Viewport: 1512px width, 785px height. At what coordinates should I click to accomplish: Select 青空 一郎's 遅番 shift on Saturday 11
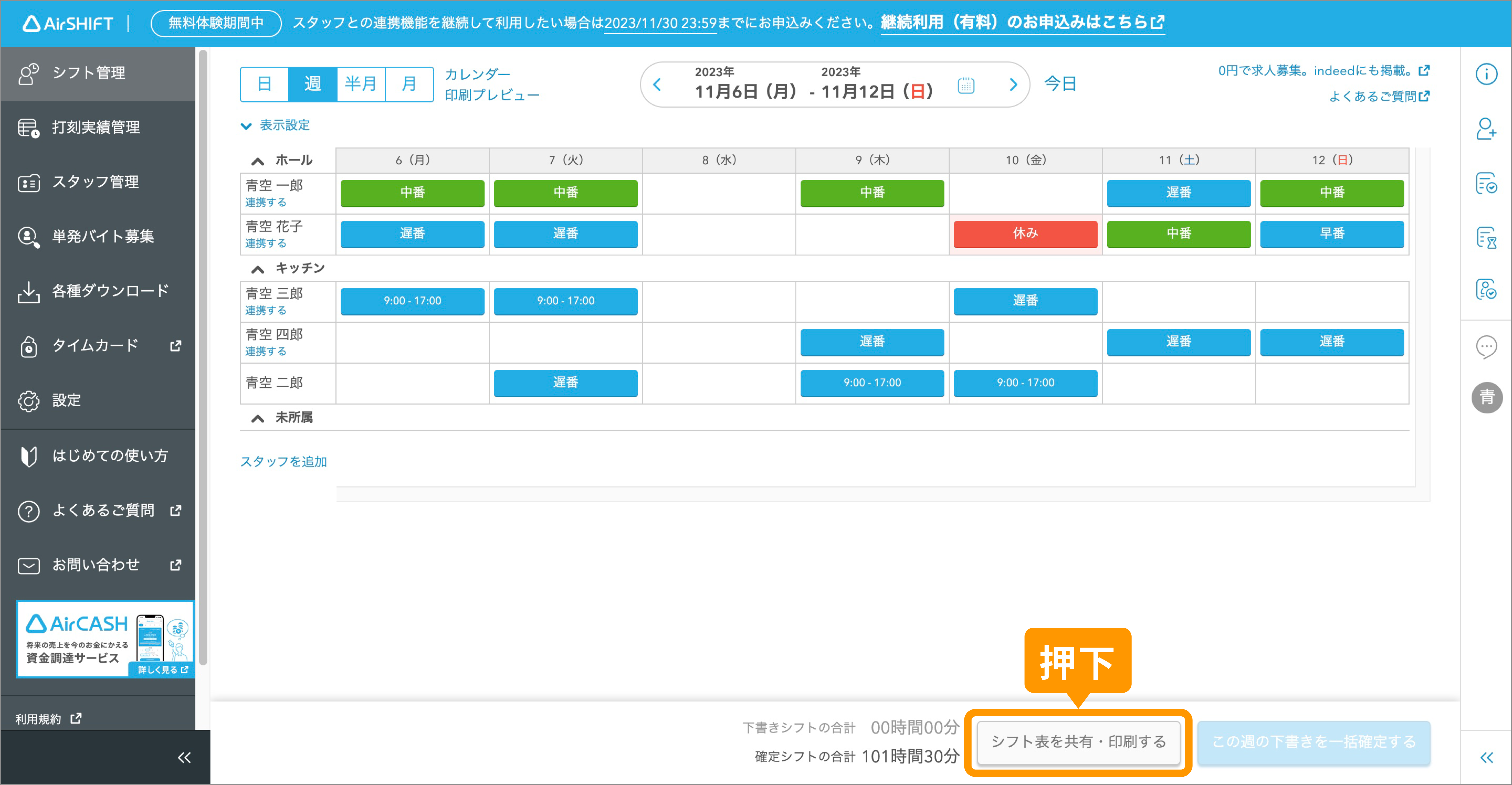coord(1179,193)
